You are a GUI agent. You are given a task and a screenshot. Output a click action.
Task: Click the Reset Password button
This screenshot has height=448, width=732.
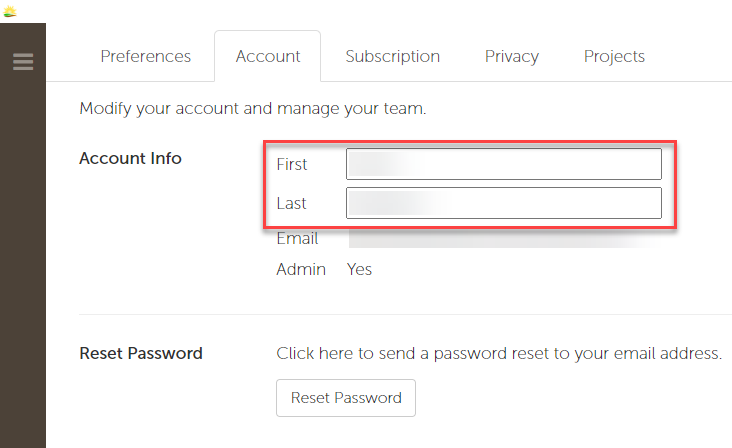[x=346, y=398]
